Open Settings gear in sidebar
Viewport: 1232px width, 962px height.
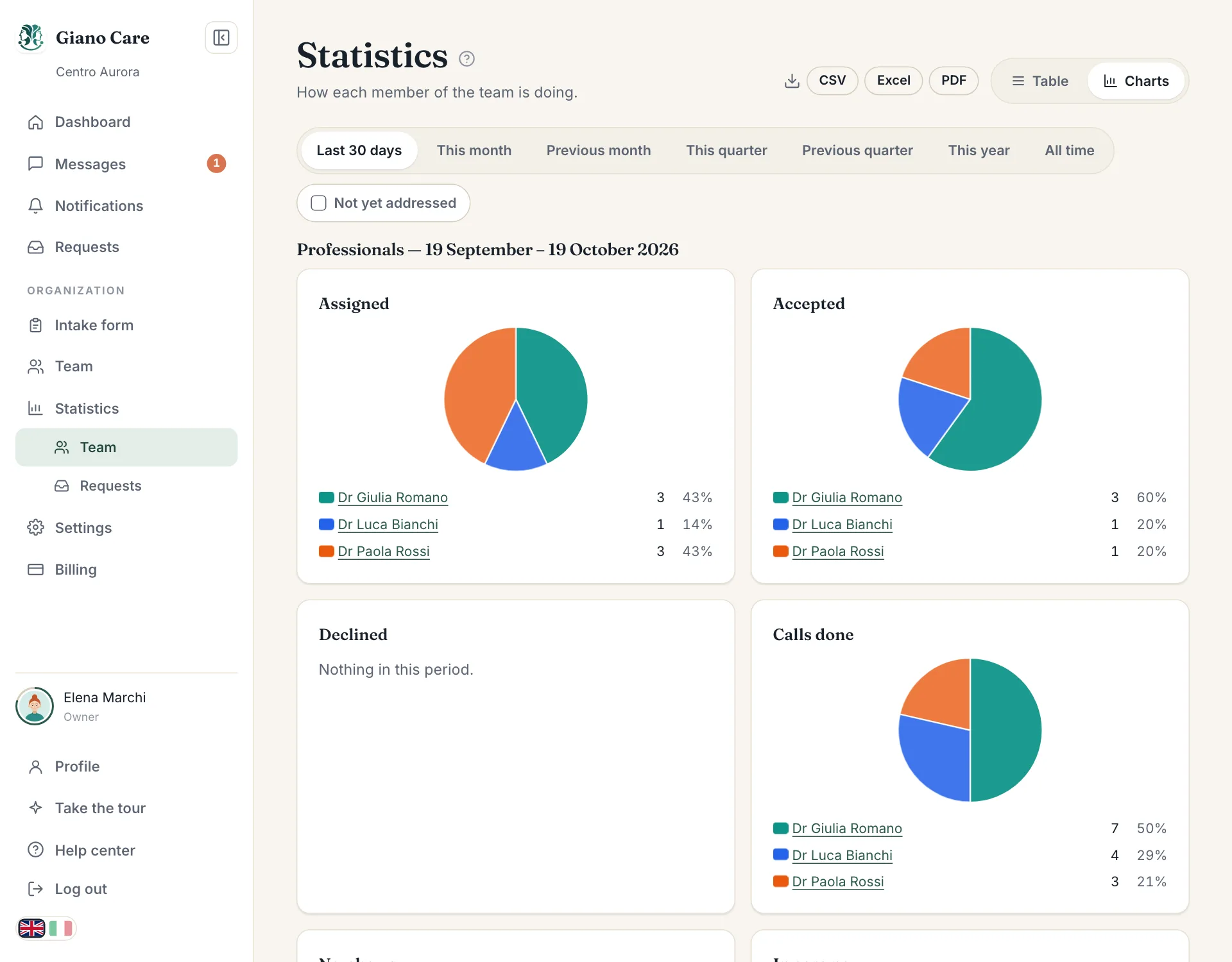pyautogui.click(x=36, y=528)
